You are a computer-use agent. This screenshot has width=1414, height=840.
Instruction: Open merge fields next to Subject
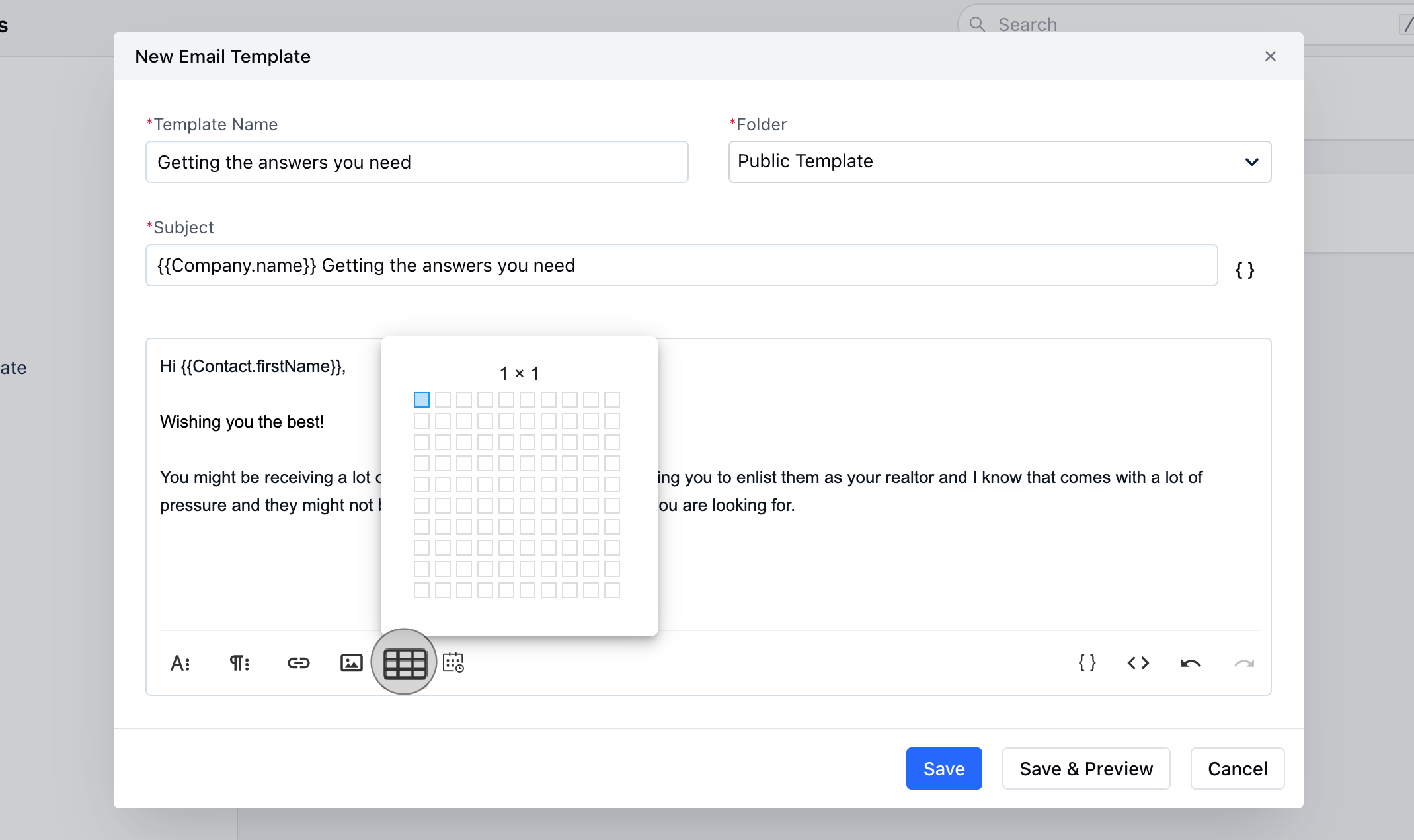pos(1245,270)
